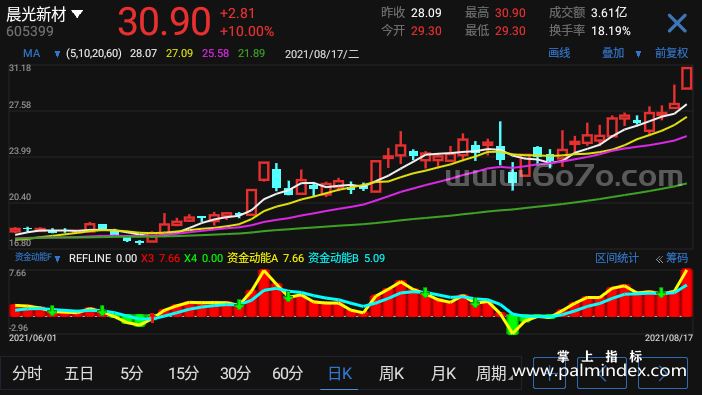Image resolution: width=702 pixels, height=395 pixels.
Task: Click the price change +2.81
Action: [x=237, y=13]
